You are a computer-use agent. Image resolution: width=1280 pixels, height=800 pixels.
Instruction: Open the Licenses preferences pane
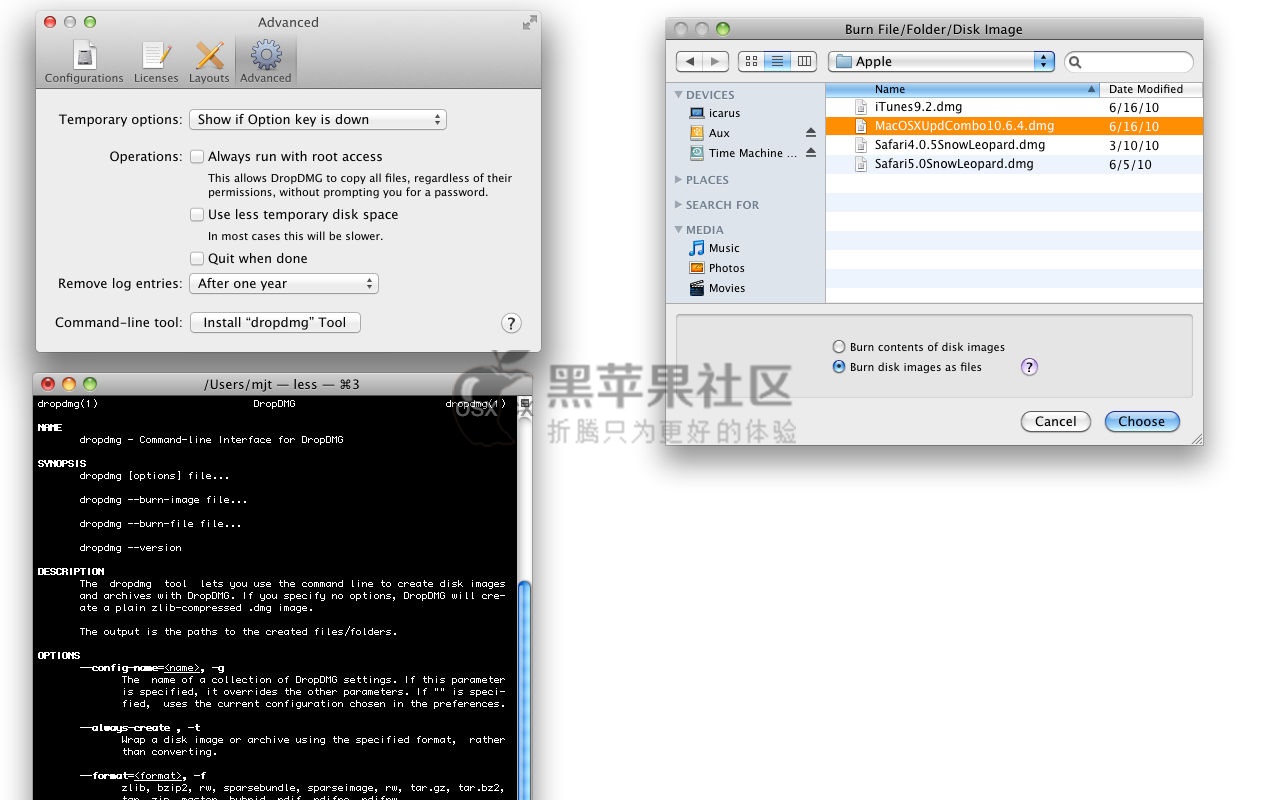click(156, 62)
